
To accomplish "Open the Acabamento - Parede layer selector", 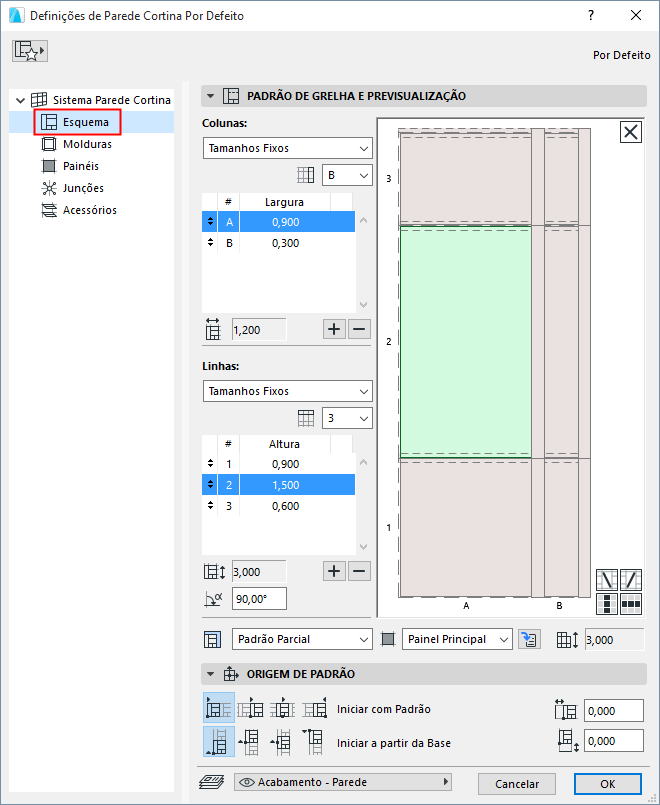I will (x=343, y=782).
